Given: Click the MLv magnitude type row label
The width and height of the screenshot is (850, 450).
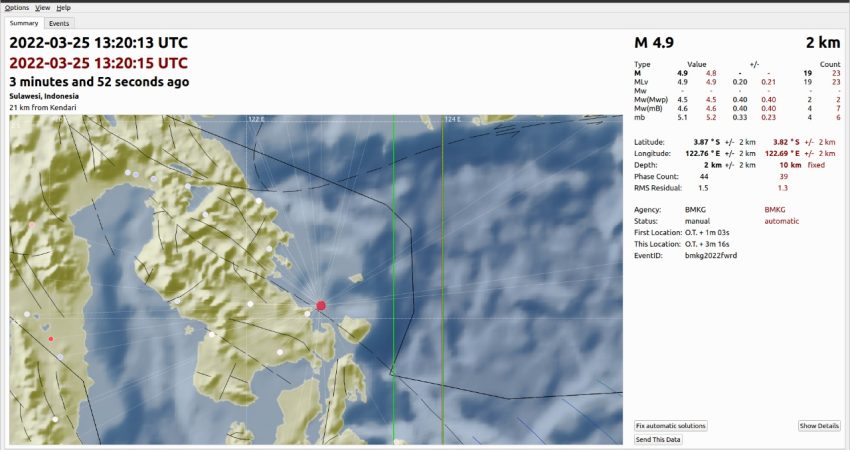Looking at the screenshot, I should coord(641,82).
